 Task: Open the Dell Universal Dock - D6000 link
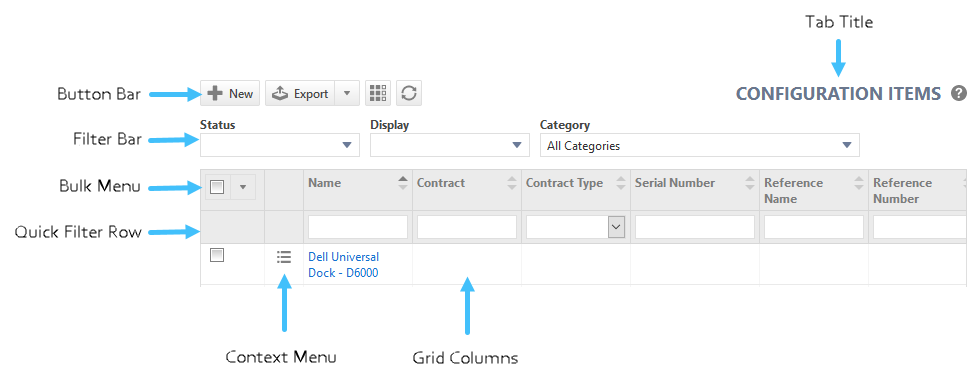pos(344,265)
